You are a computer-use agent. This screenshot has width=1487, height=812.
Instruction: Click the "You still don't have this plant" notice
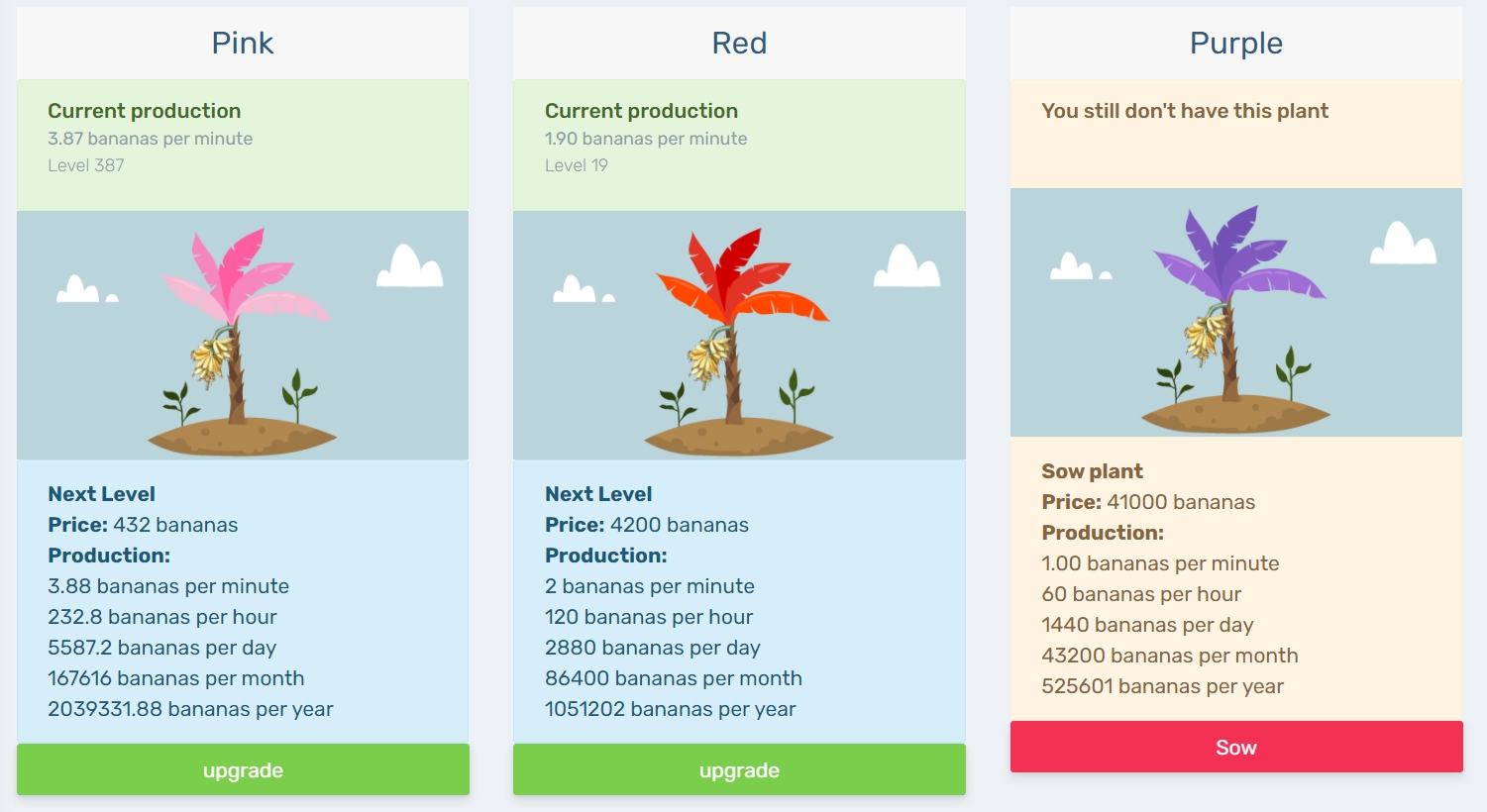coord(1185,111)
